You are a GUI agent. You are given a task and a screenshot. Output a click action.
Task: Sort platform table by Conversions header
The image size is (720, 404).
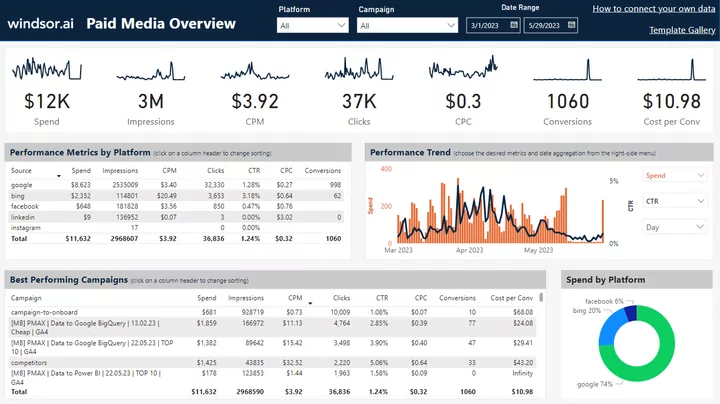tap(323, 170)
